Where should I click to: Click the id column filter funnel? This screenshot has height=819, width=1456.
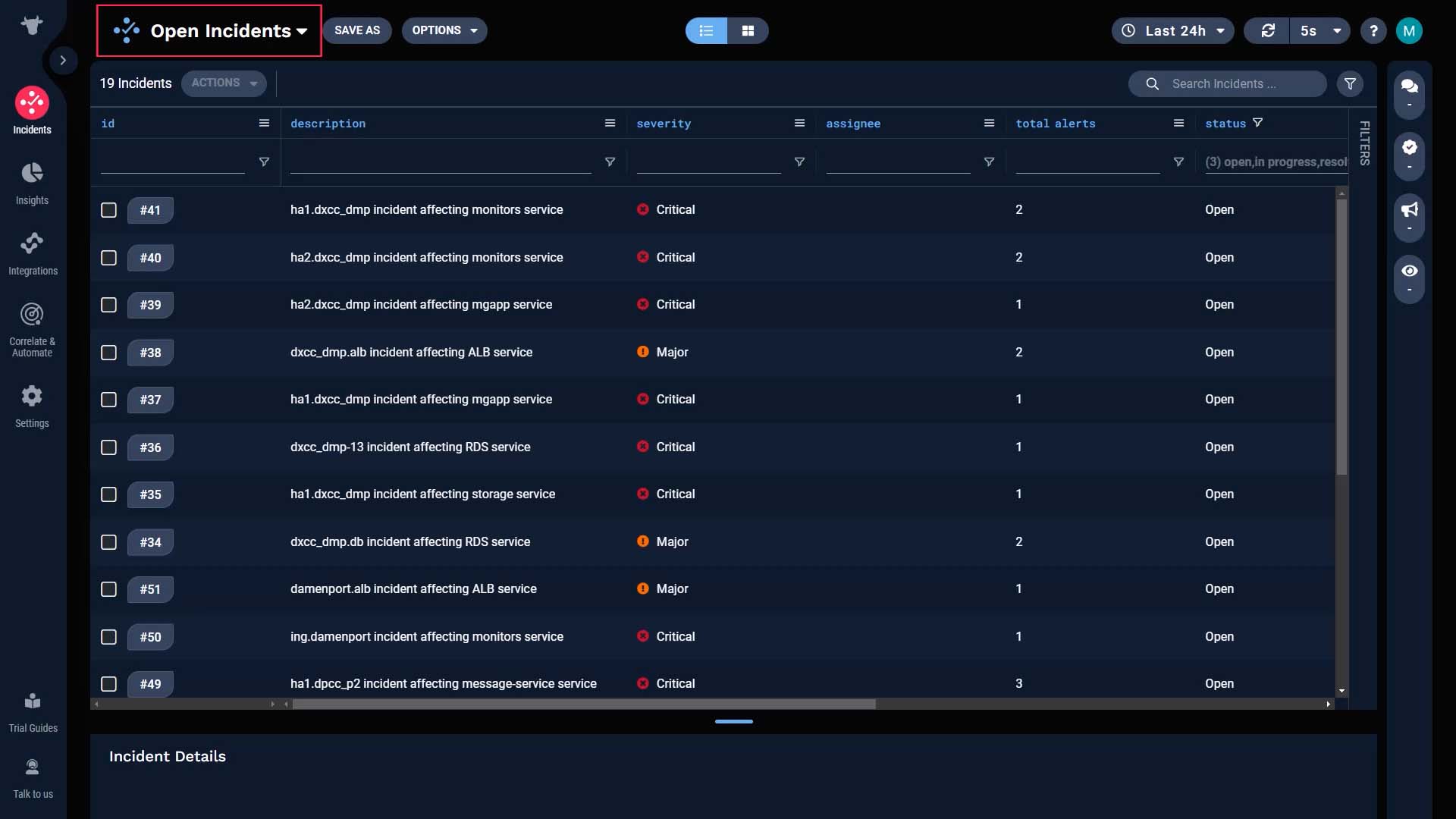point(264,162)
